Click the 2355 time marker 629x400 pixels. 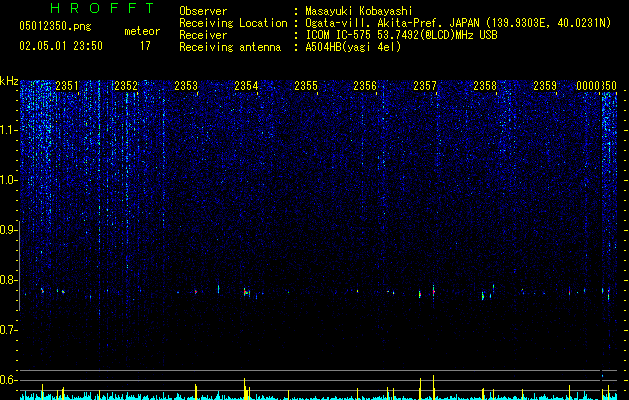click(x=306, y=86)
